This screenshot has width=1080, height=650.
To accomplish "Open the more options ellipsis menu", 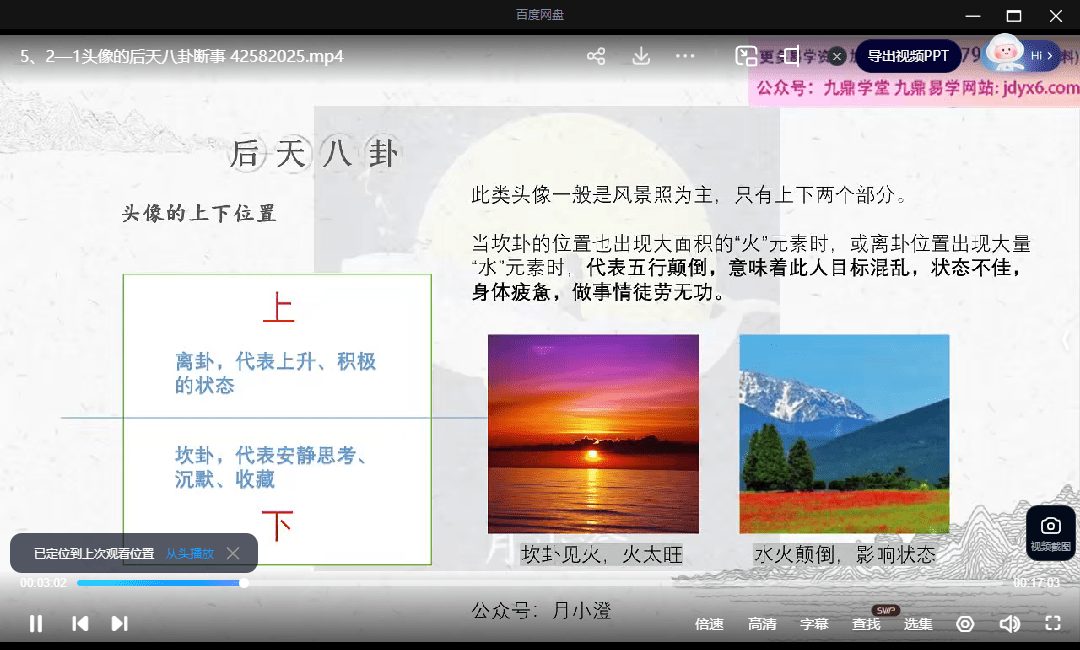I will pyautogui.click(x=685, y=56).
